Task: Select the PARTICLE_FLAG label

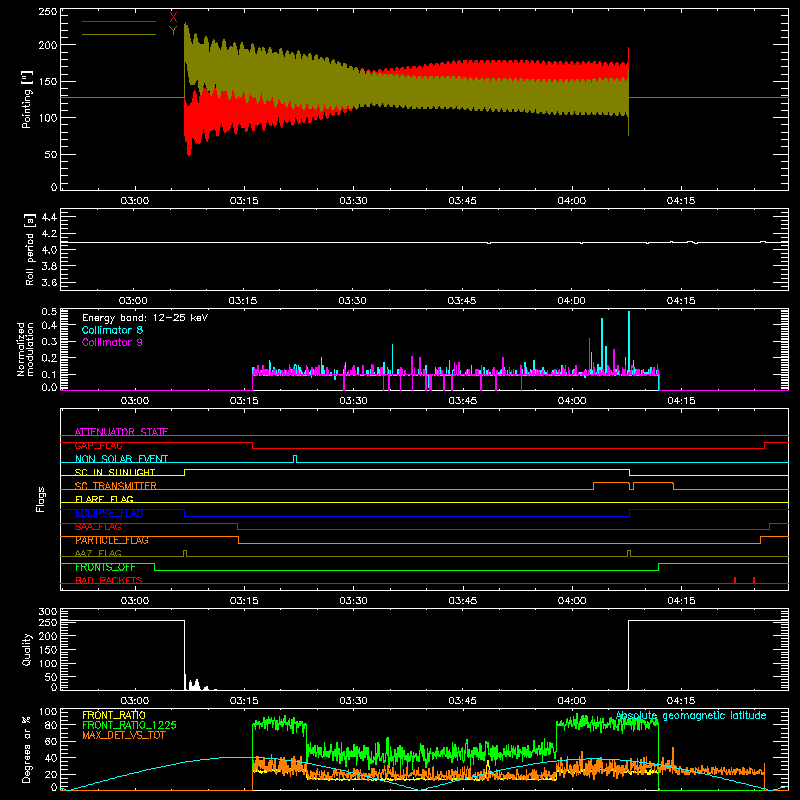Action: pos(112,540)
